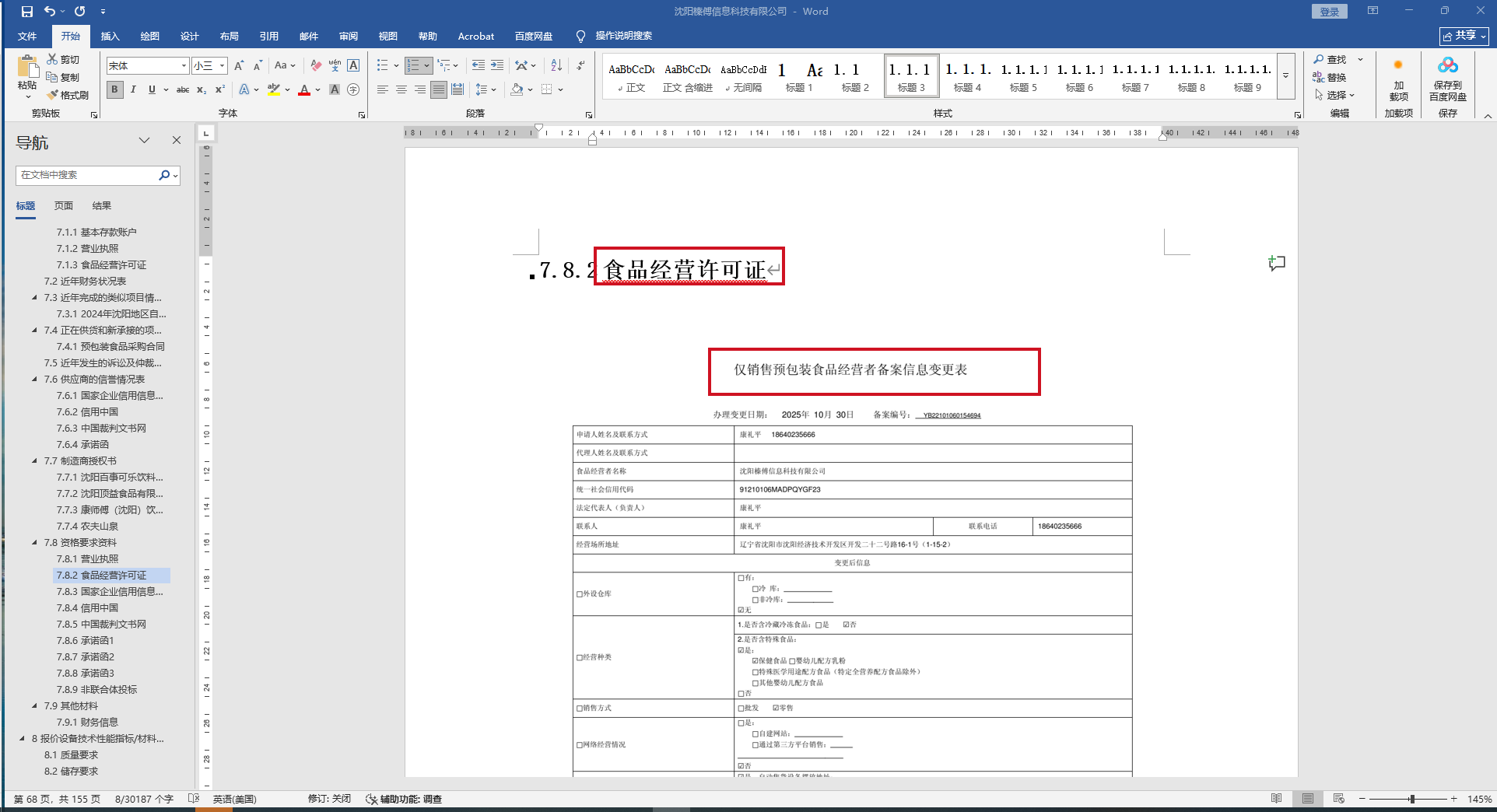The image size is (1497, 812).
Task: Open the 文件 menu
Action: (27, 36)
